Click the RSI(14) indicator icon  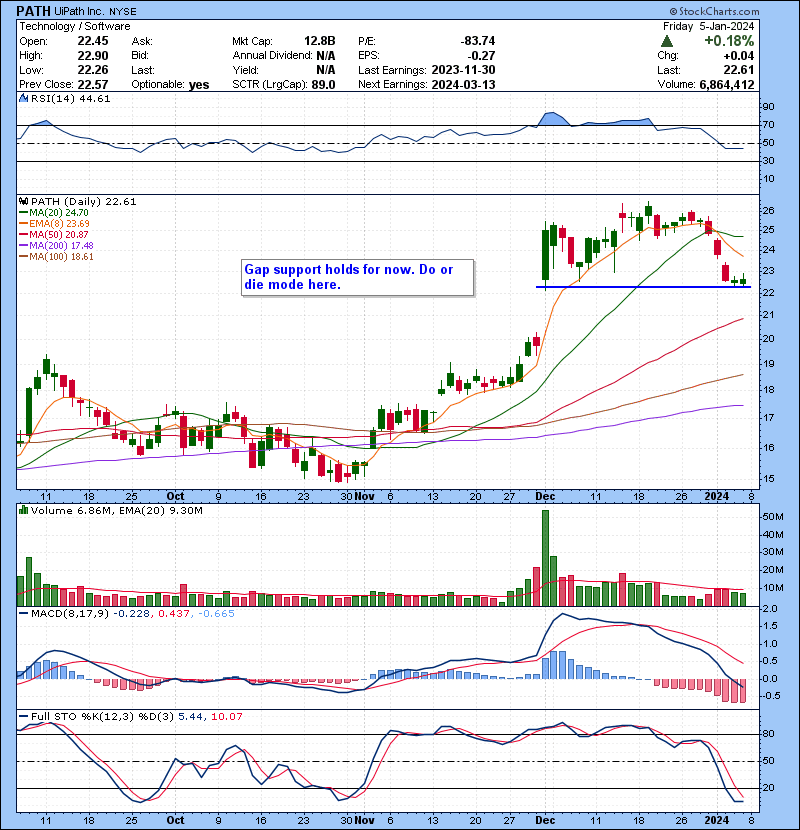23,98
